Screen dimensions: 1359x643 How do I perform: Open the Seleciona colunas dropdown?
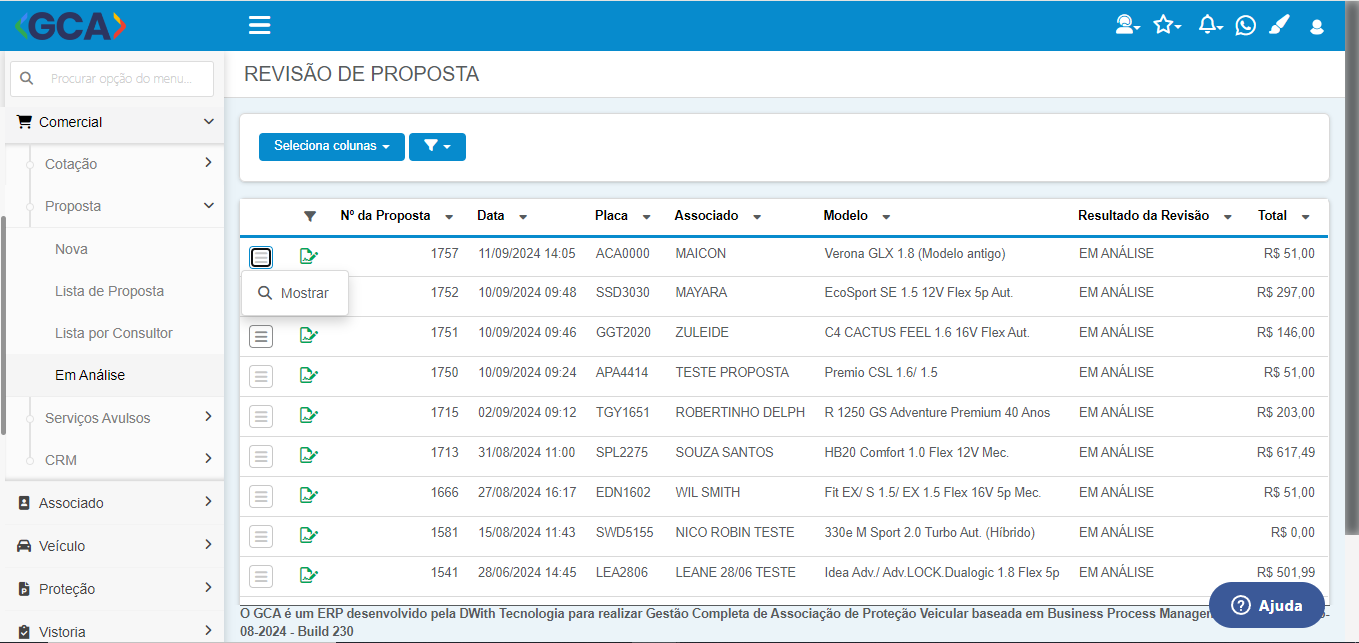click(332, 146)
